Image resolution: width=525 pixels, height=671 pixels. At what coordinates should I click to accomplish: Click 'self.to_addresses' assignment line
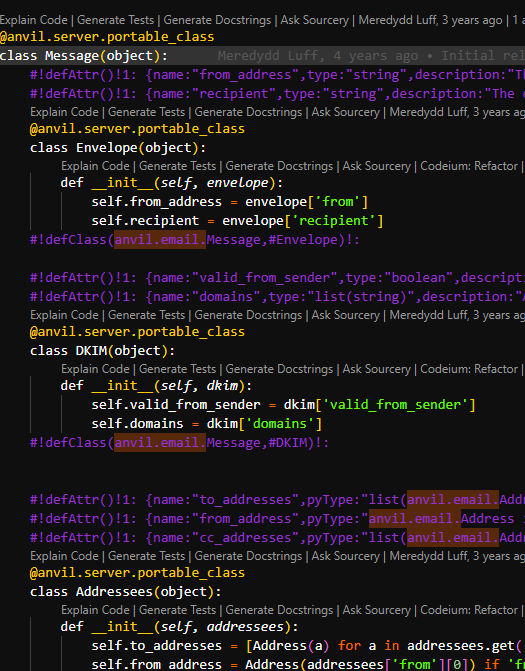coord(308,646)
